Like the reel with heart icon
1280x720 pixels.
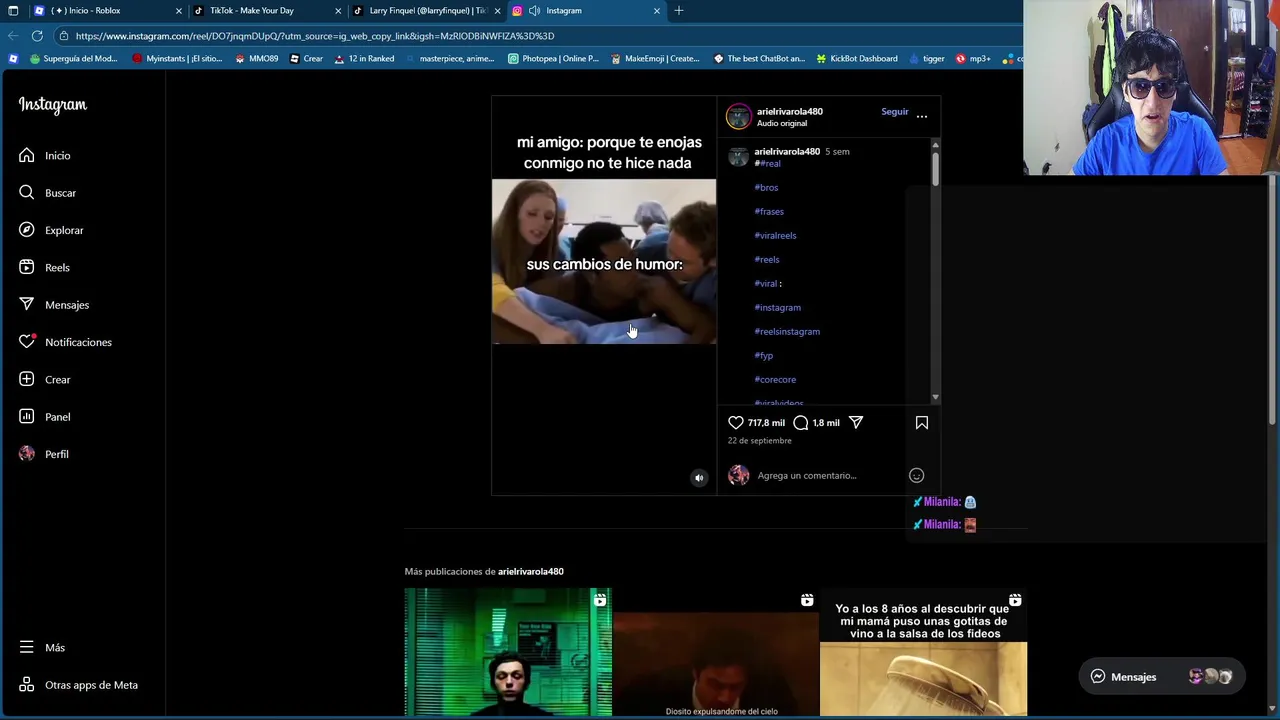click(x=736, y=423)
